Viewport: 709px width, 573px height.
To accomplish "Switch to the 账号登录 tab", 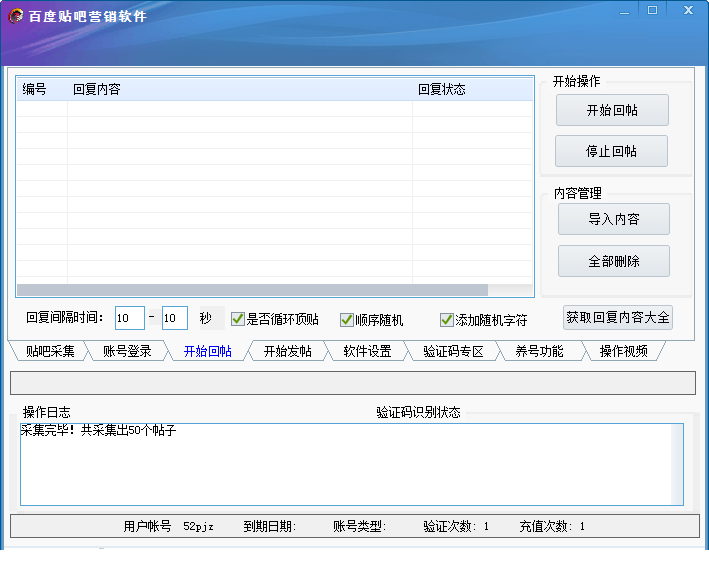I will pos(127,351).
